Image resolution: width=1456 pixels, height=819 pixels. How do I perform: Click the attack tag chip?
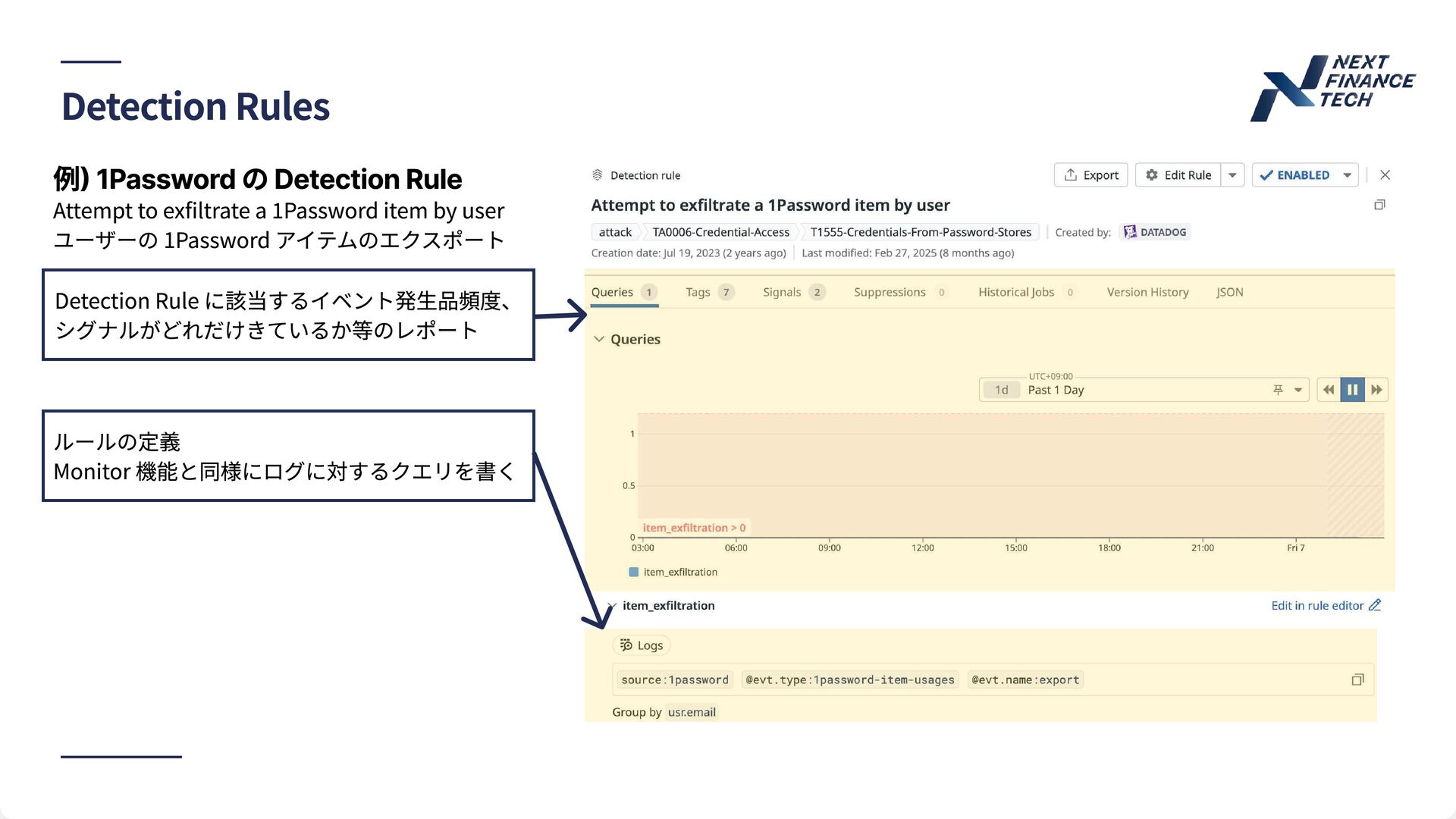click(x=614, y=232)
